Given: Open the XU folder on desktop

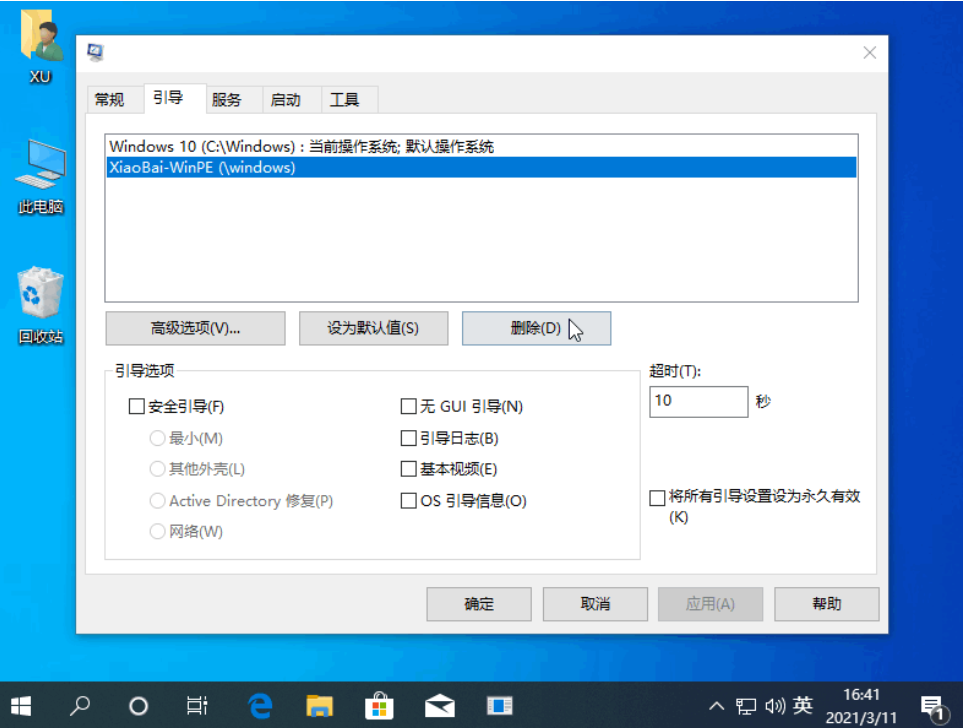Looking at the screenshot, I should pyautogui.click(x=39, y=40).
